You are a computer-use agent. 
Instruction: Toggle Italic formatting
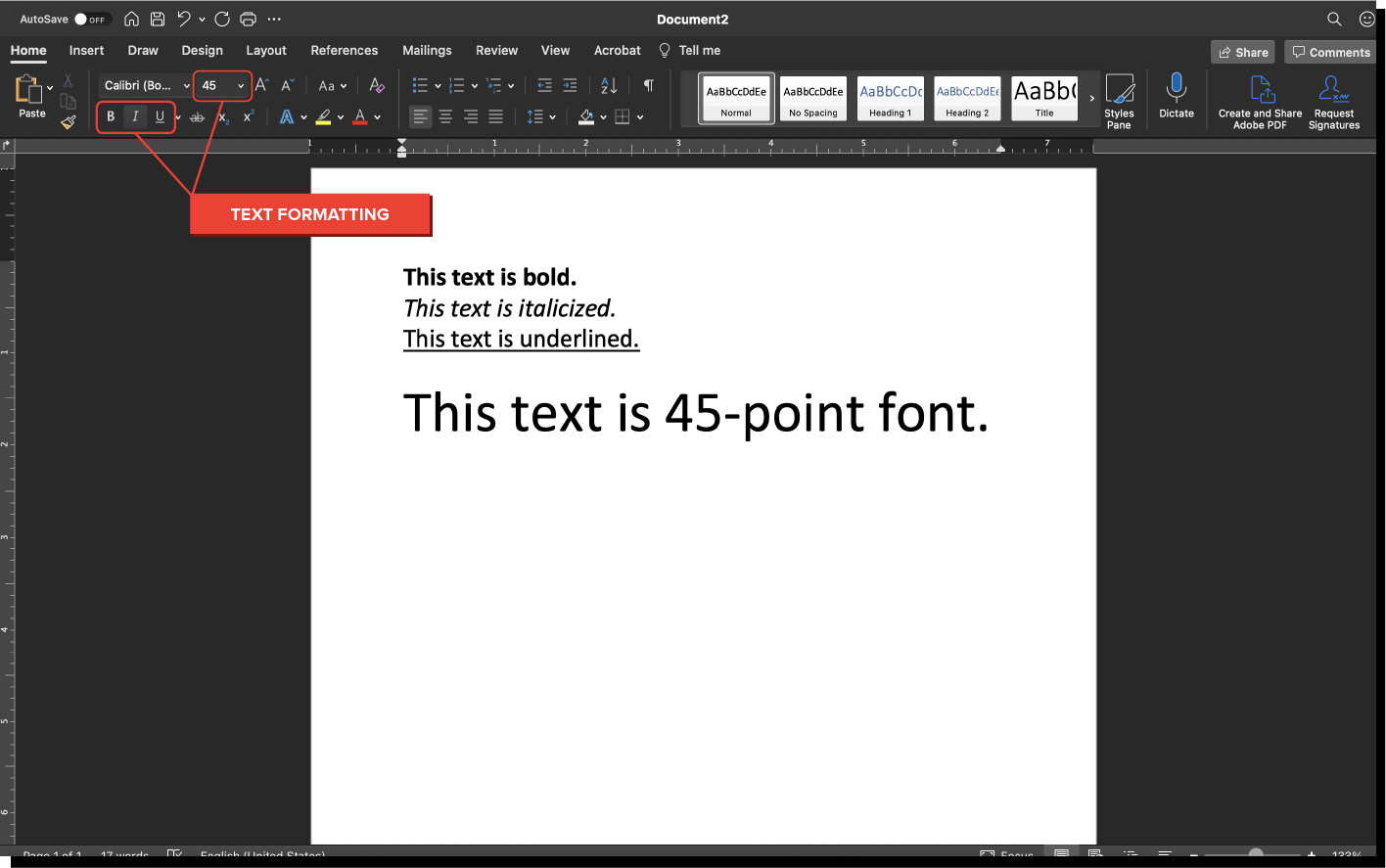(x=135, y=117)
